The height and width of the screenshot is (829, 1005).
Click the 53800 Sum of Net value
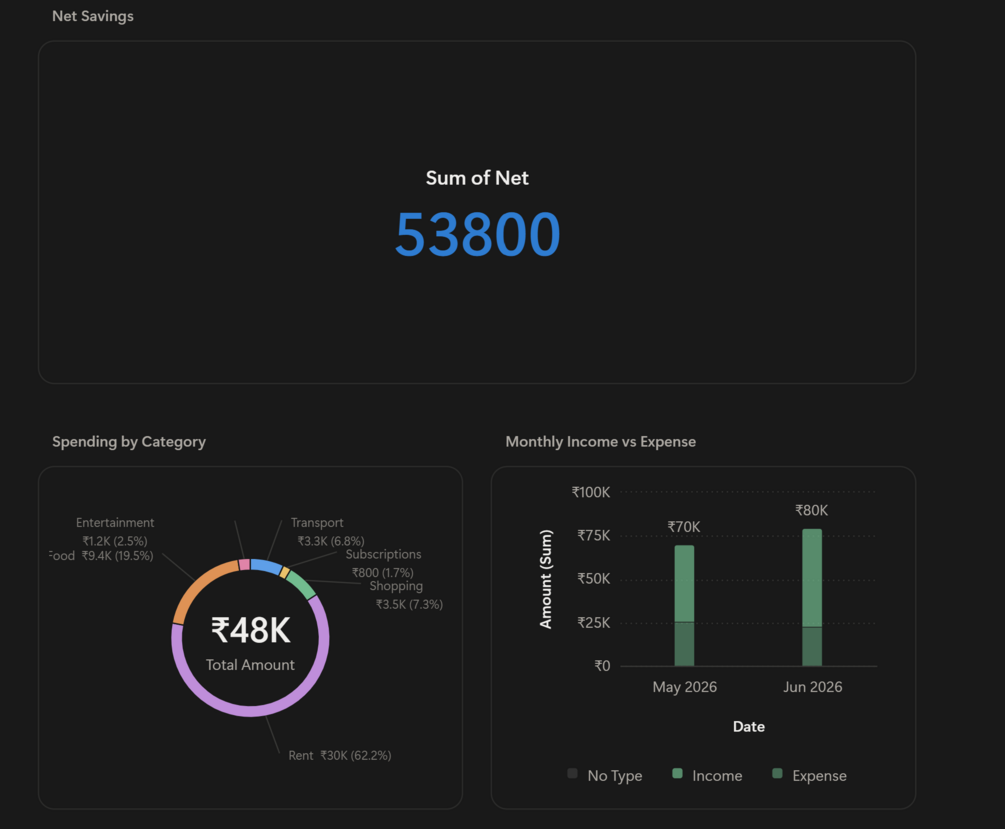[x=478, y=235]
